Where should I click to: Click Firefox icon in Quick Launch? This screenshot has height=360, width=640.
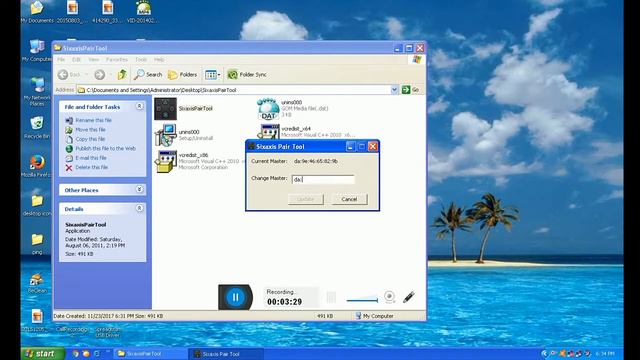pos(86,354)
